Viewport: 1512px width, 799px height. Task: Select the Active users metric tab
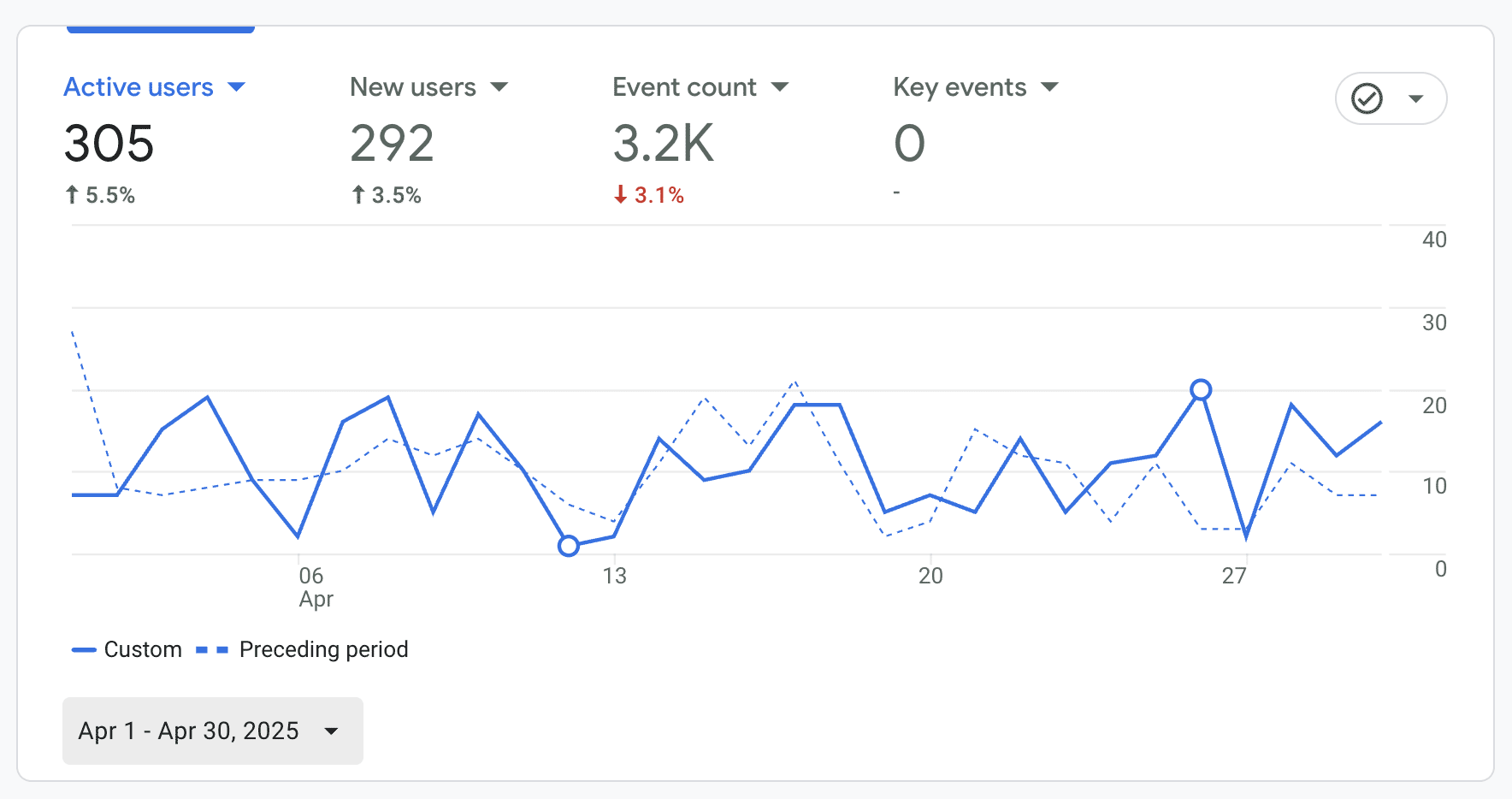tap(139, 87)
